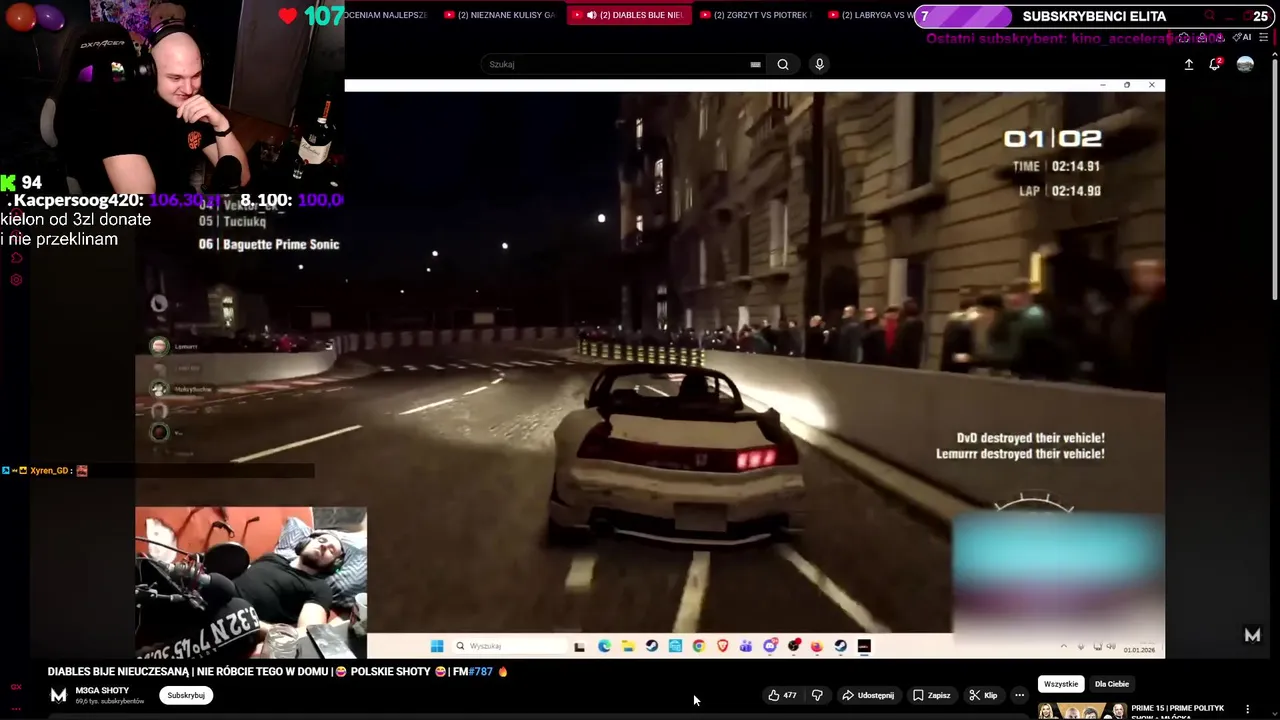This screenshot has height=720, width=1280.
Task: Activate voice search microphone icon
Action: point(819,64)
